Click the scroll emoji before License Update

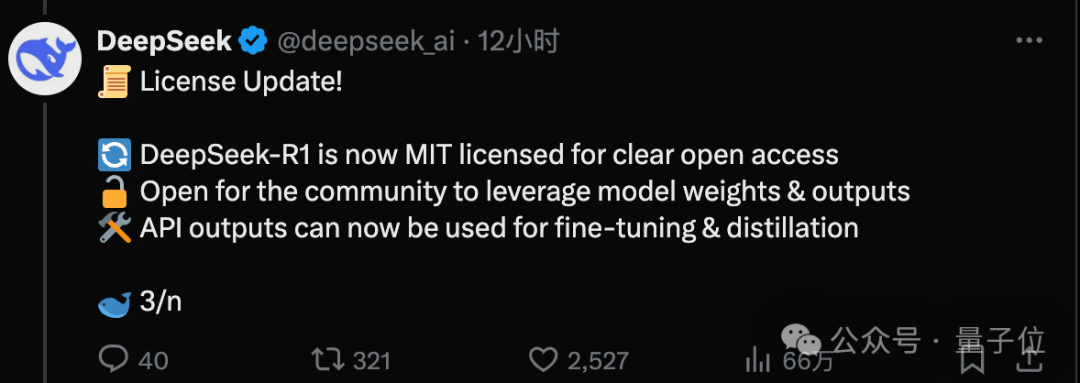pyautogui.click(x=114, y=83)
